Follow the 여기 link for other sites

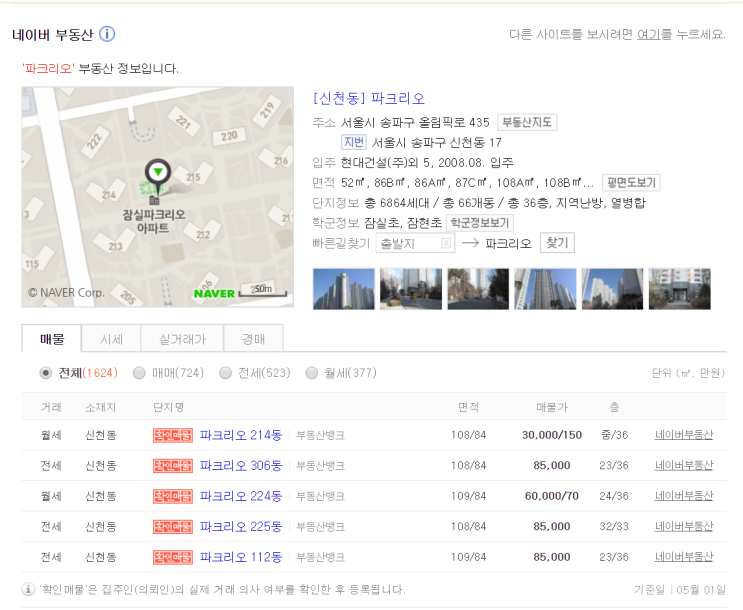649,34
